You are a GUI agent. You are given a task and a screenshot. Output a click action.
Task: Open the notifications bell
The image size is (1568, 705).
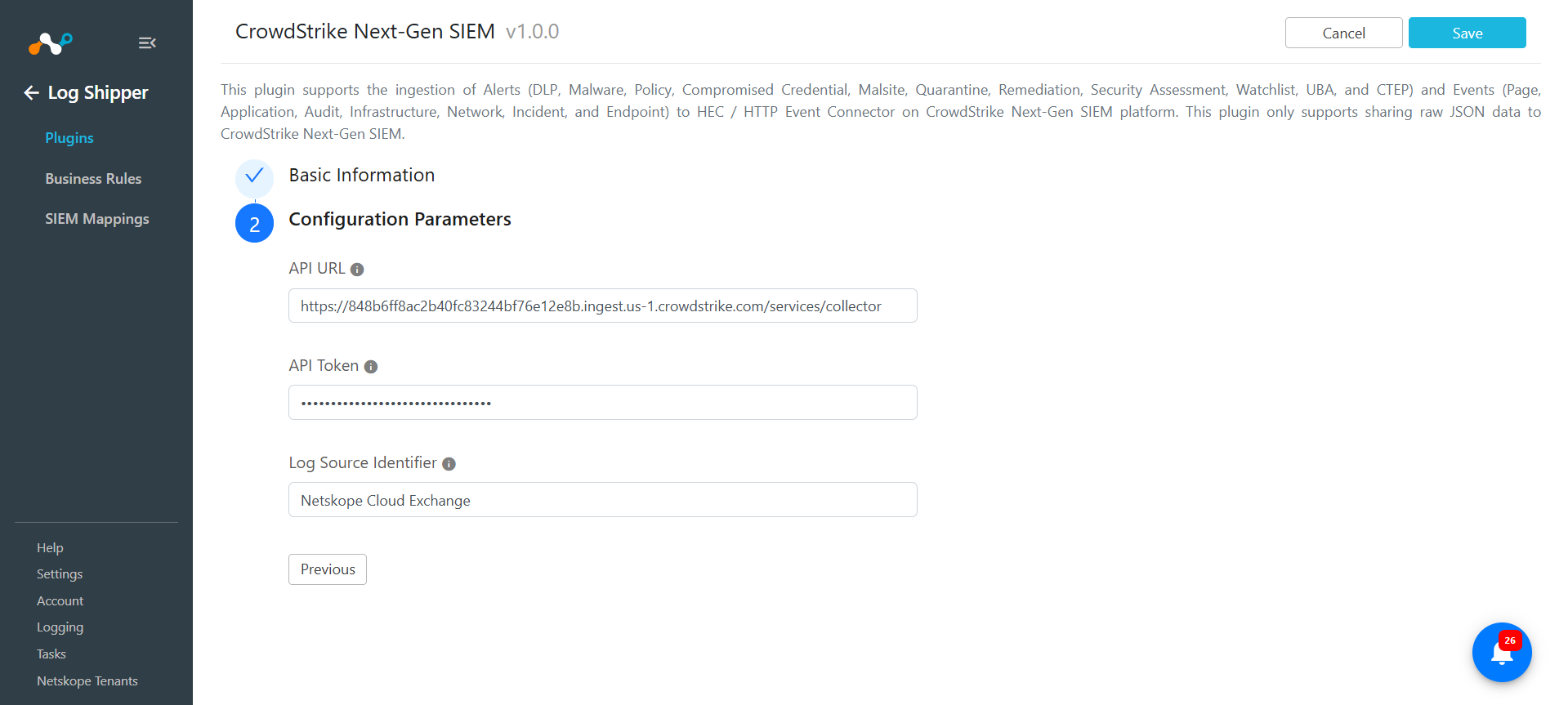pos(1502,653)
